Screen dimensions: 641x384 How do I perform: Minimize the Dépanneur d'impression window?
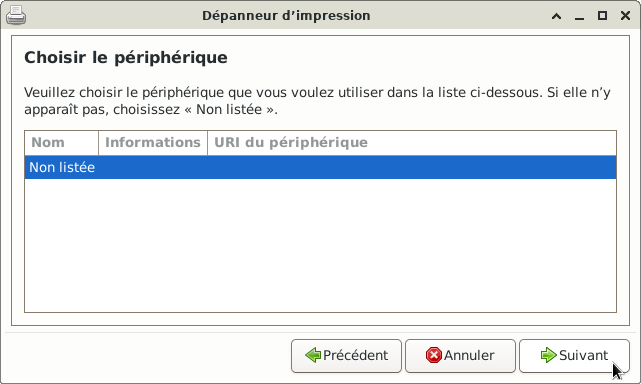tap(579, 16)
